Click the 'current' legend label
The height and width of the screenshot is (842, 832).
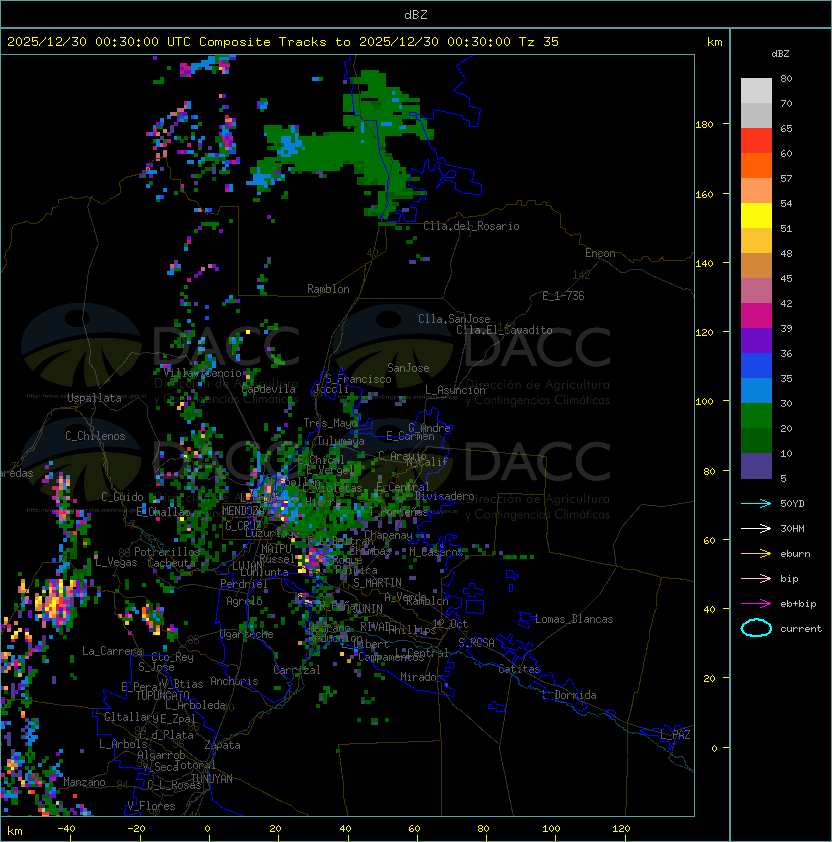tap(801, 628)
